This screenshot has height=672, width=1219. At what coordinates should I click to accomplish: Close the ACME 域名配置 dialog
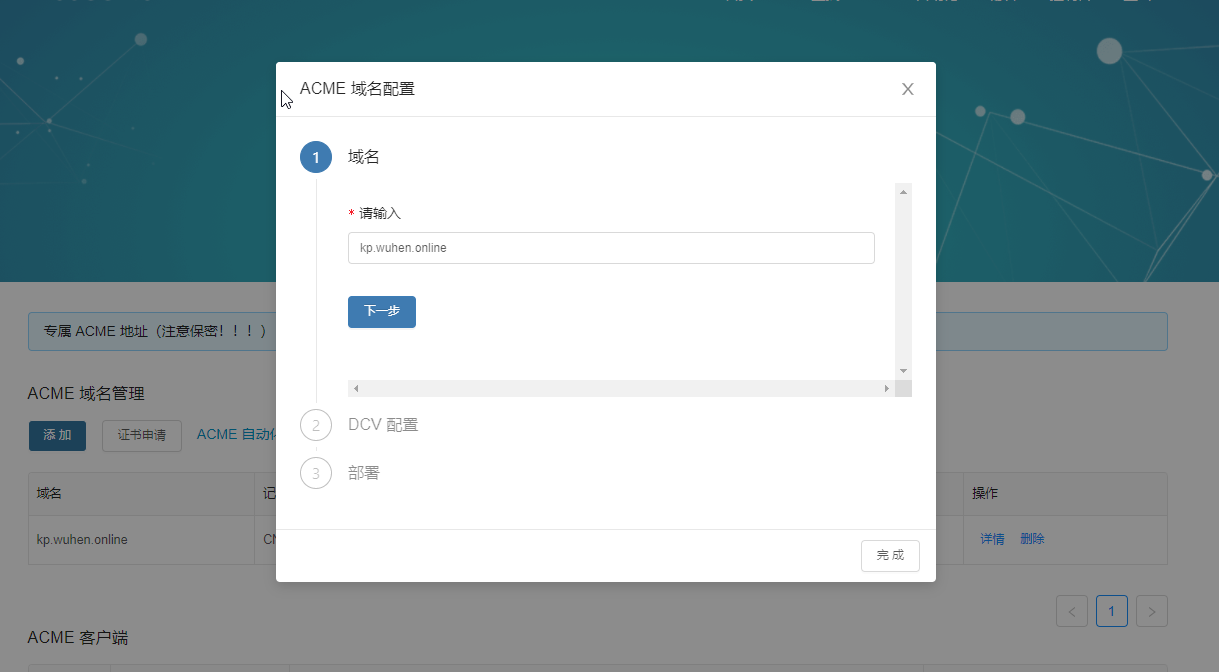[x=907, y=89]
